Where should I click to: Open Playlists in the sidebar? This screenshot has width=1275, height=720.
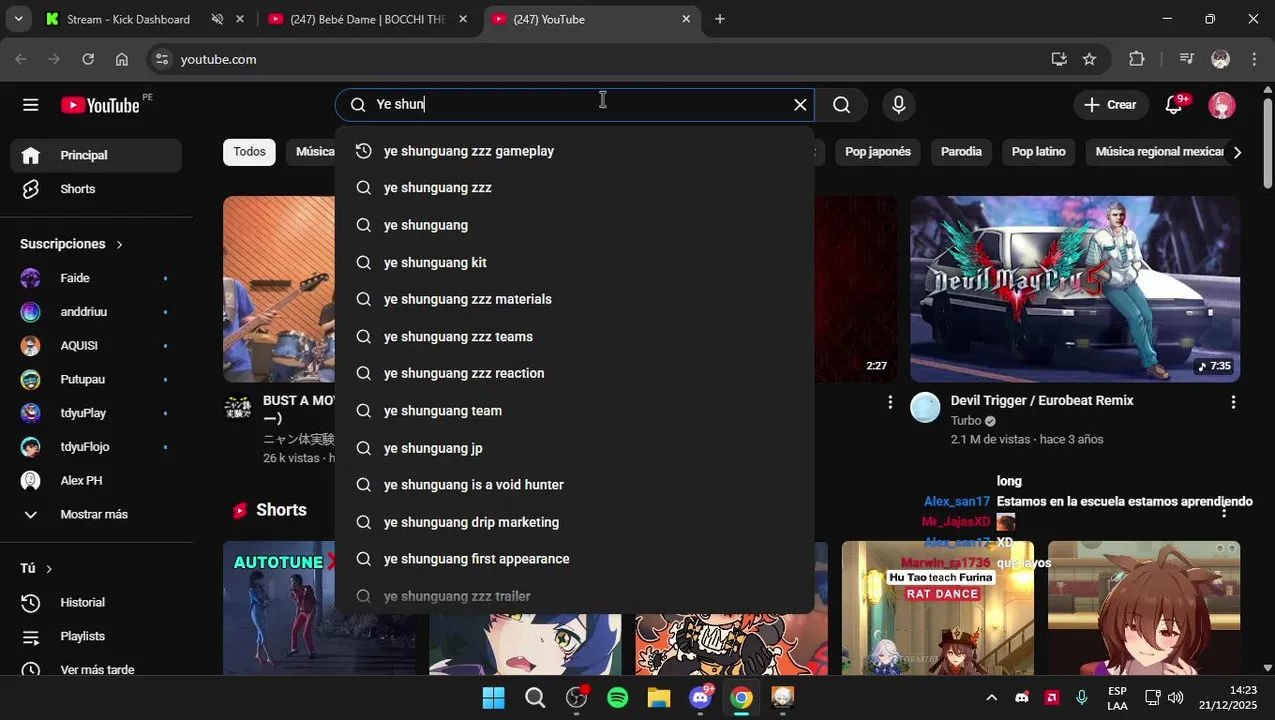[96, 636]
